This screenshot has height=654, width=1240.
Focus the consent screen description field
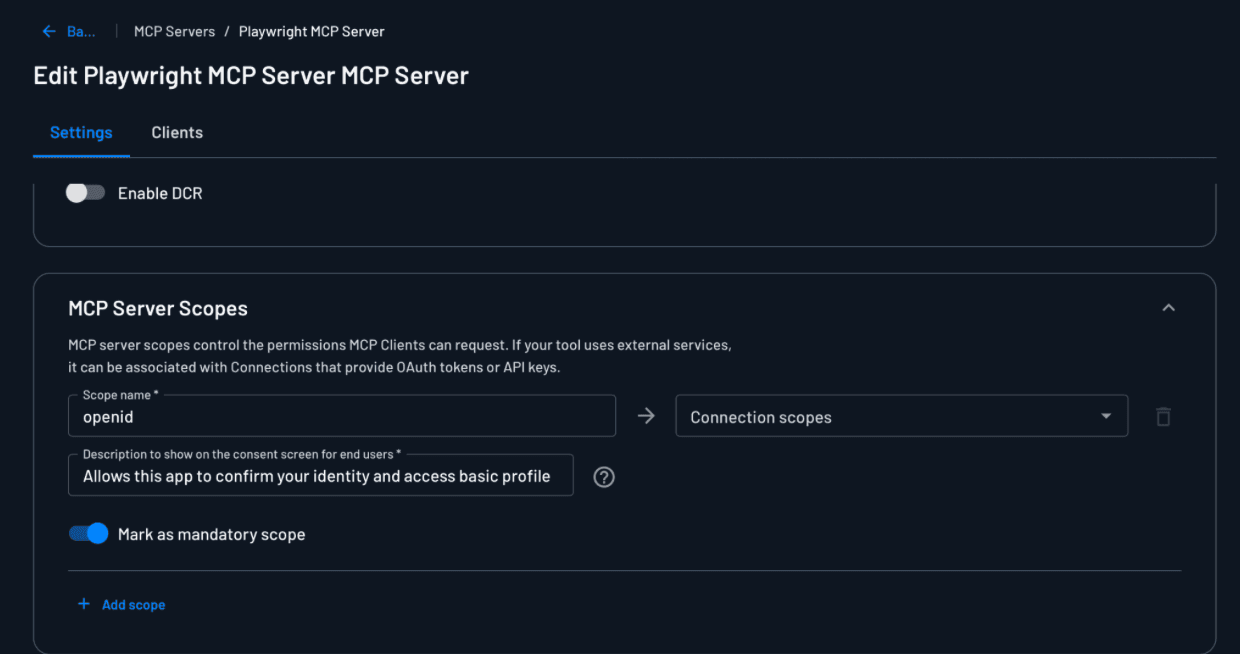pyautogui.click(x=320, y=475)
